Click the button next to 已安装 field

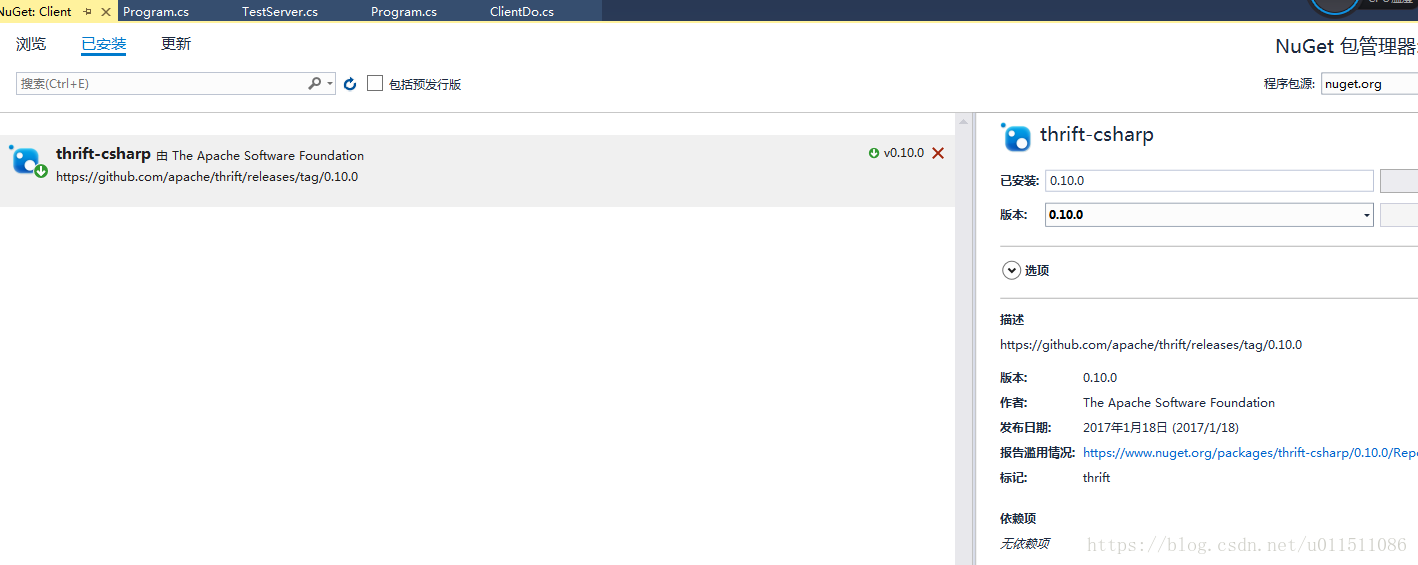coord(1399,181)
